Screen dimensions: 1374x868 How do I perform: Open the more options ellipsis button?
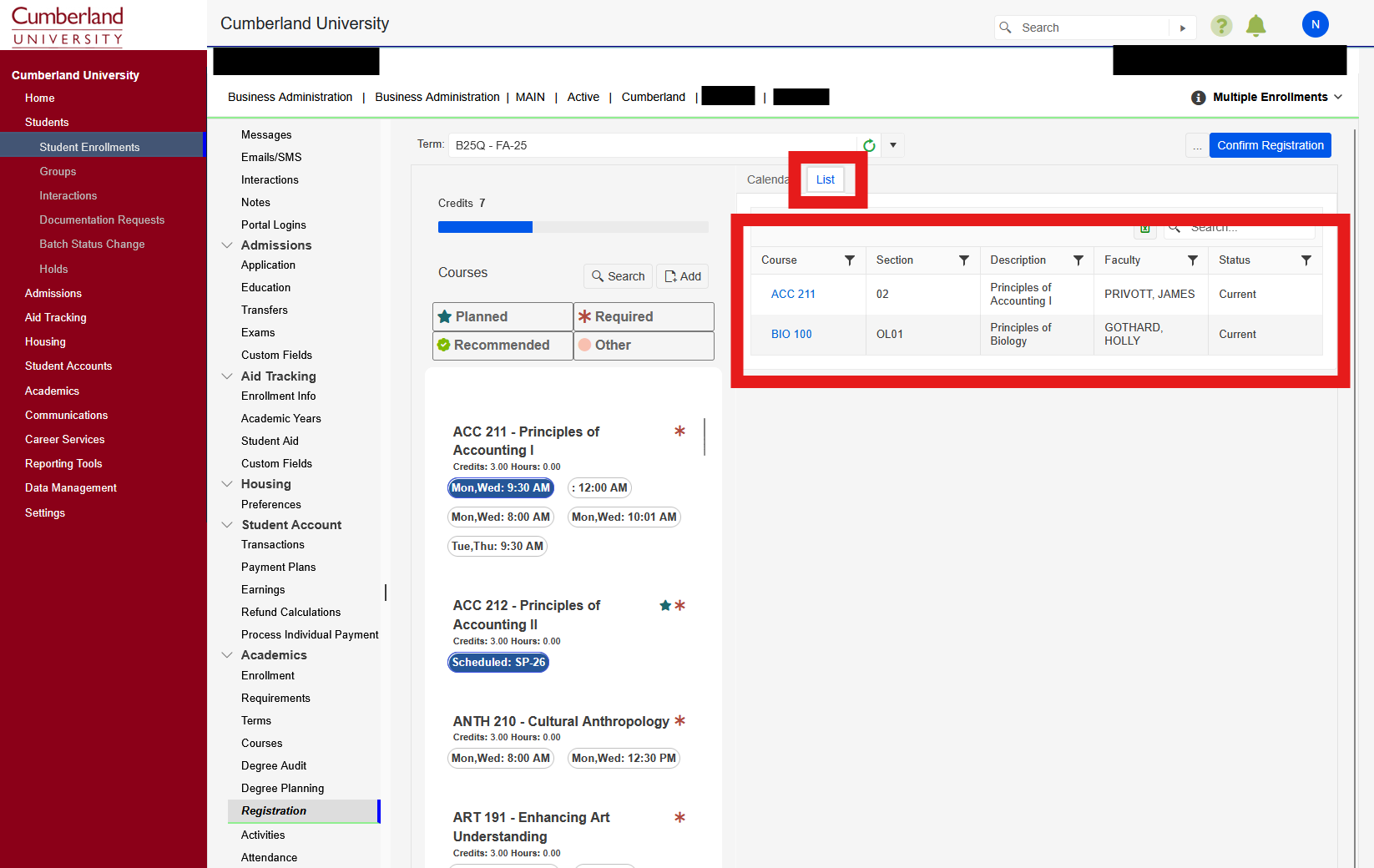1197,145
